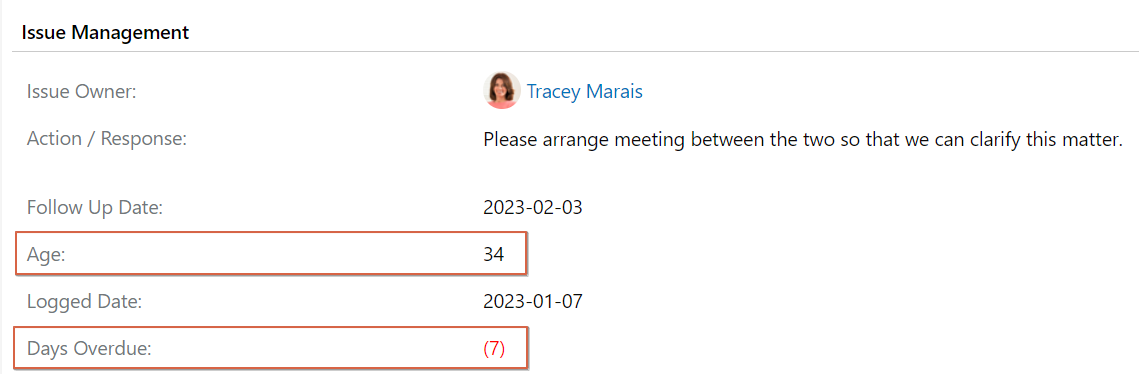
Task: Open Tracey Marais profile link
Action: (x=585, y=92)
